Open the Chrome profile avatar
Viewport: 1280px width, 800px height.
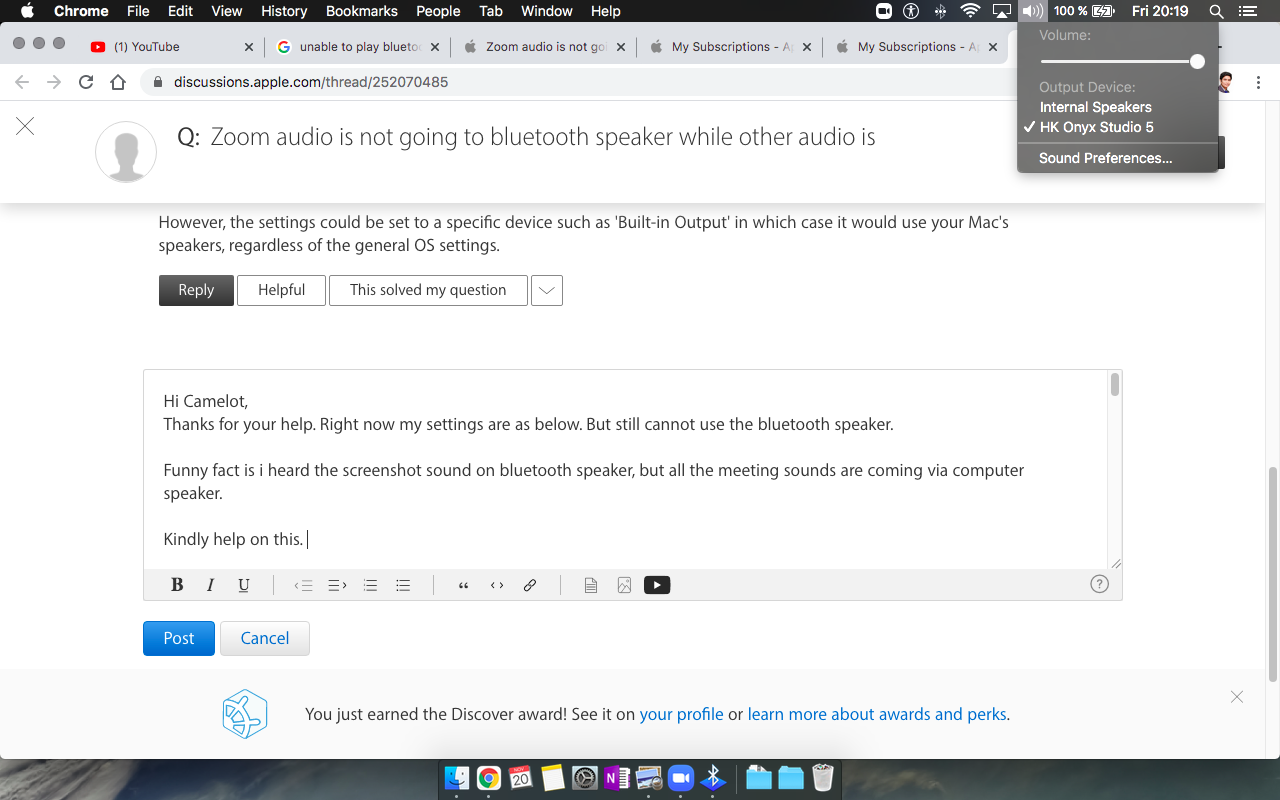[1225, 82]
